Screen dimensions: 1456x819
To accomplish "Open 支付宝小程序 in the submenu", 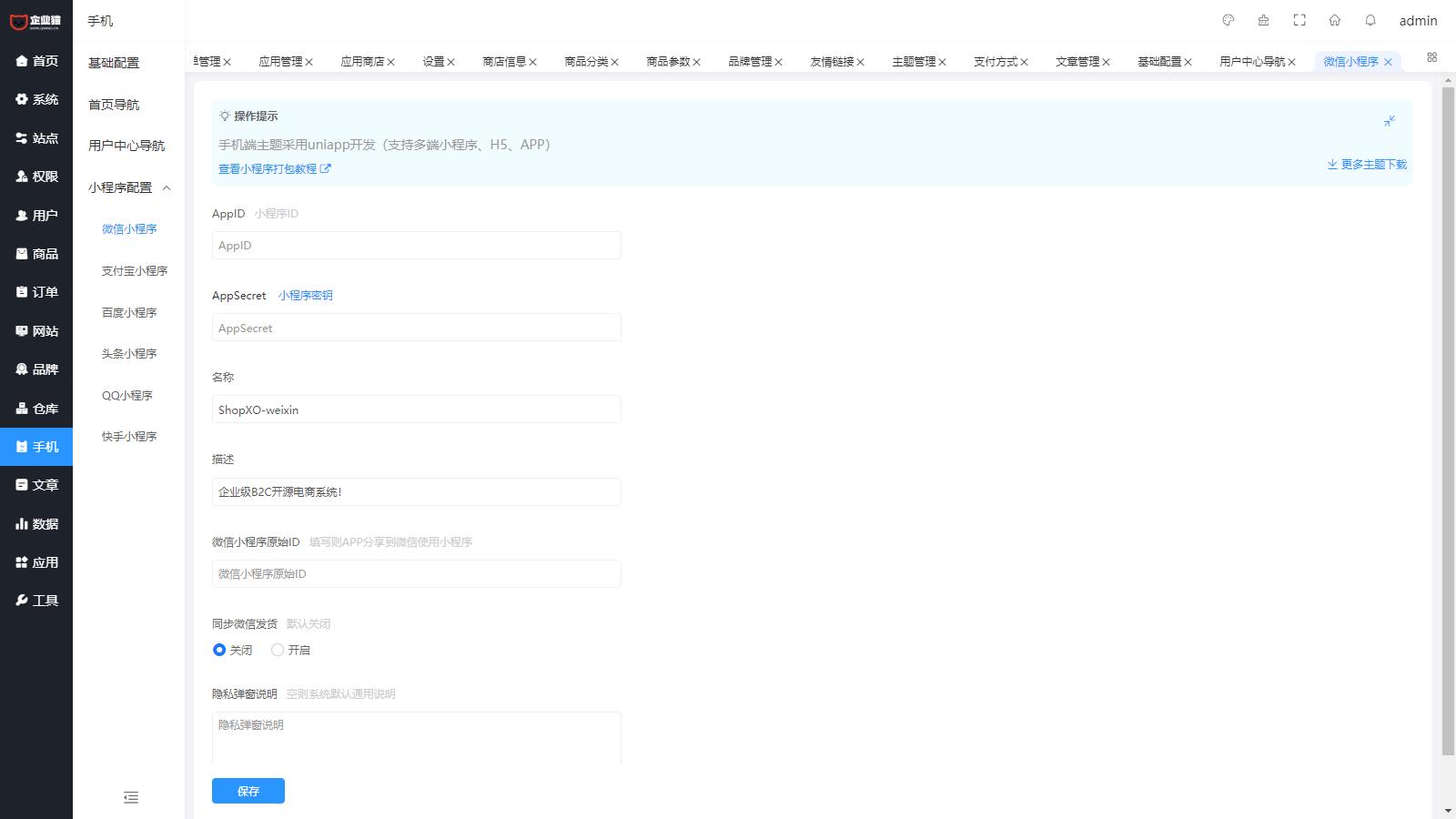I will (x=135, y=271).
